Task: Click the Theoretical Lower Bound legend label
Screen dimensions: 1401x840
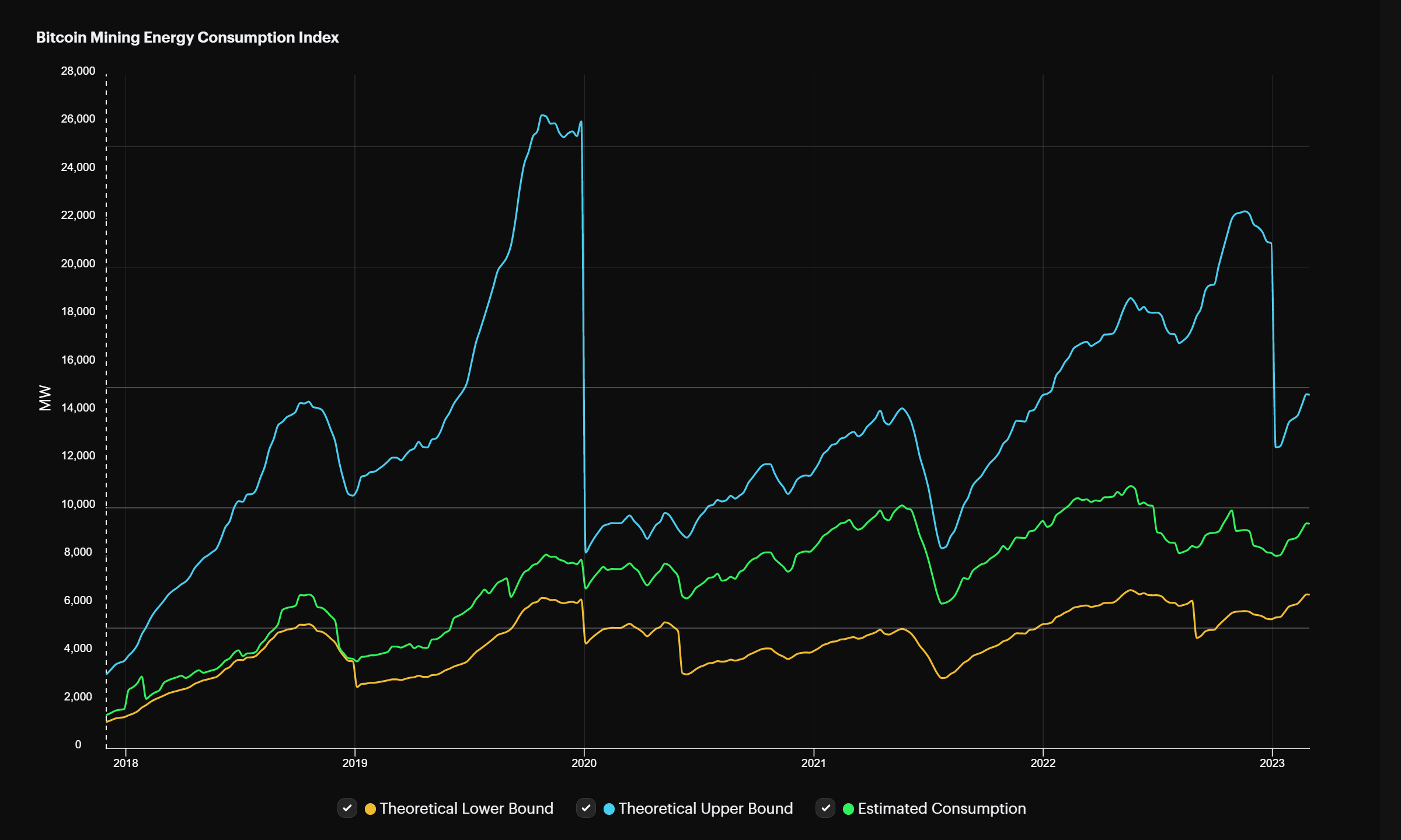Action: (x=466, y=808)
